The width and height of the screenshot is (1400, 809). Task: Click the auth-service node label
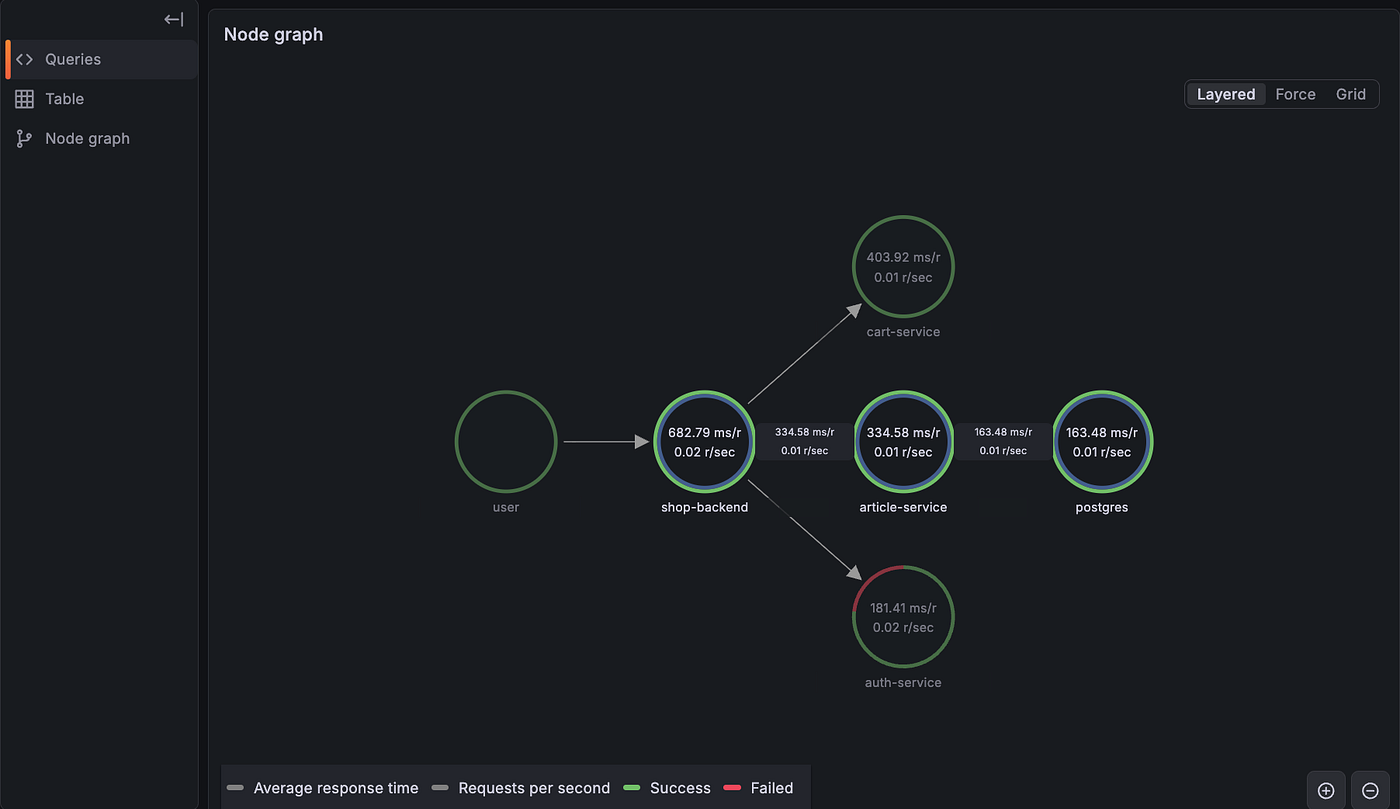903,683
